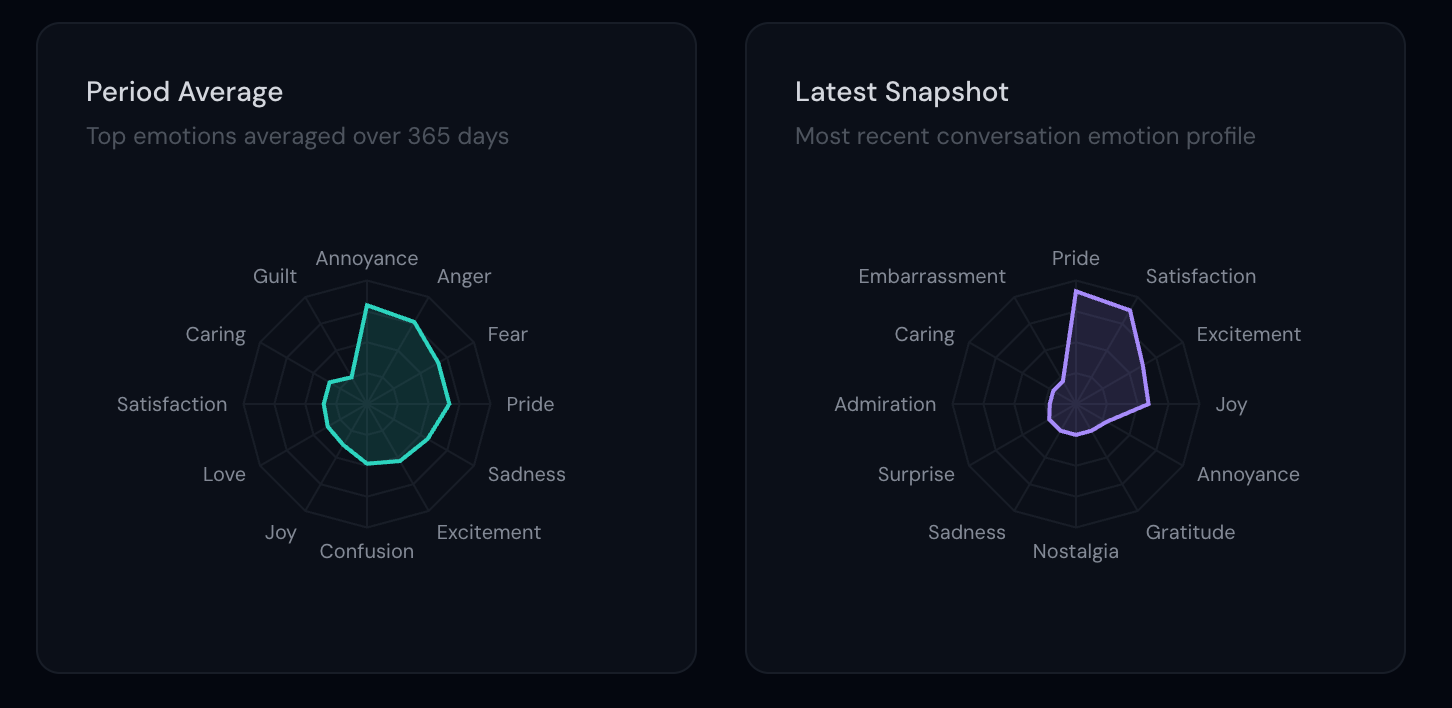Click the Latest Snapshot card title
The height and width of the screenshot is (708, 1452).
tap(901, 92)
